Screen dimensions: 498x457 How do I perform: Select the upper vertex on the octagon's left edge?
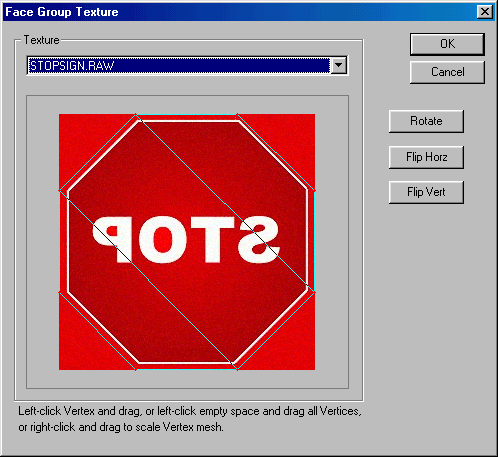click(x=60, y=191)
